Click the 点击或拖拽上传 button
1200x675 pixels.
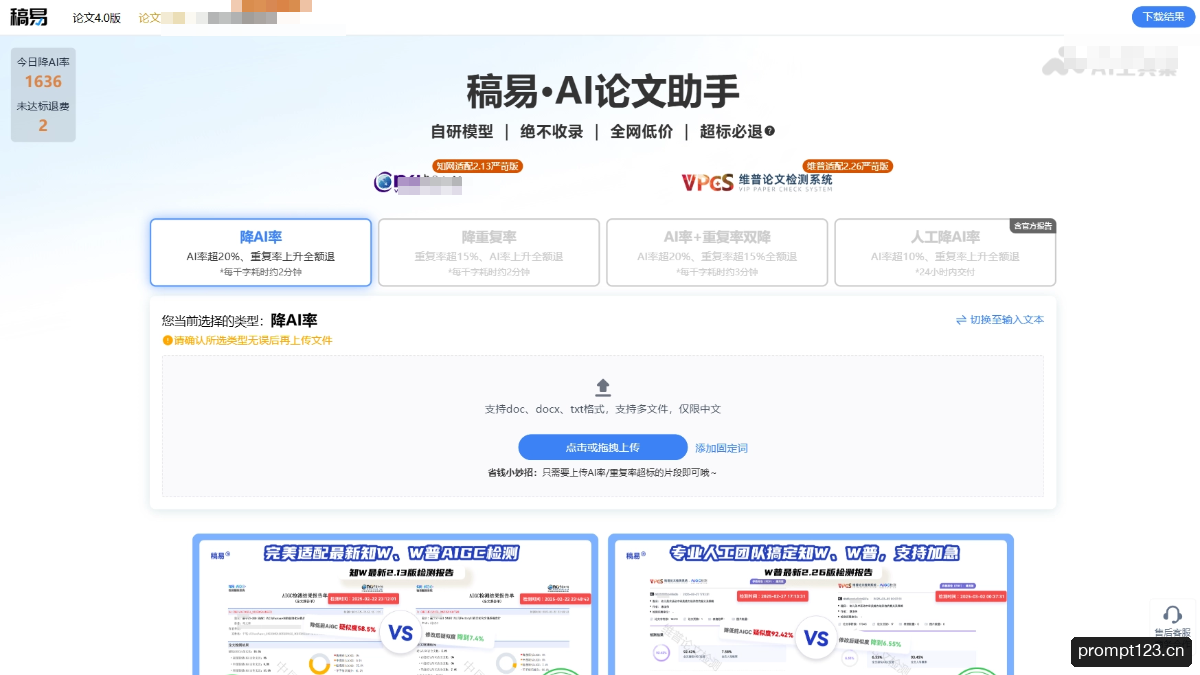(603, 447)
